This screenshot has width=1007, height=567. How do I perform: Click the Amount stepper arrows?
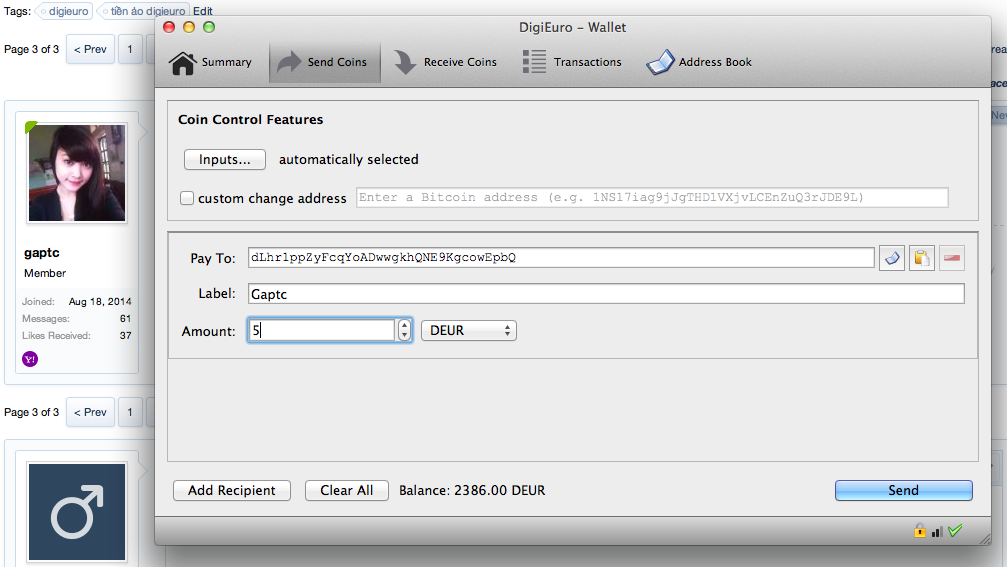coord(404,330)
